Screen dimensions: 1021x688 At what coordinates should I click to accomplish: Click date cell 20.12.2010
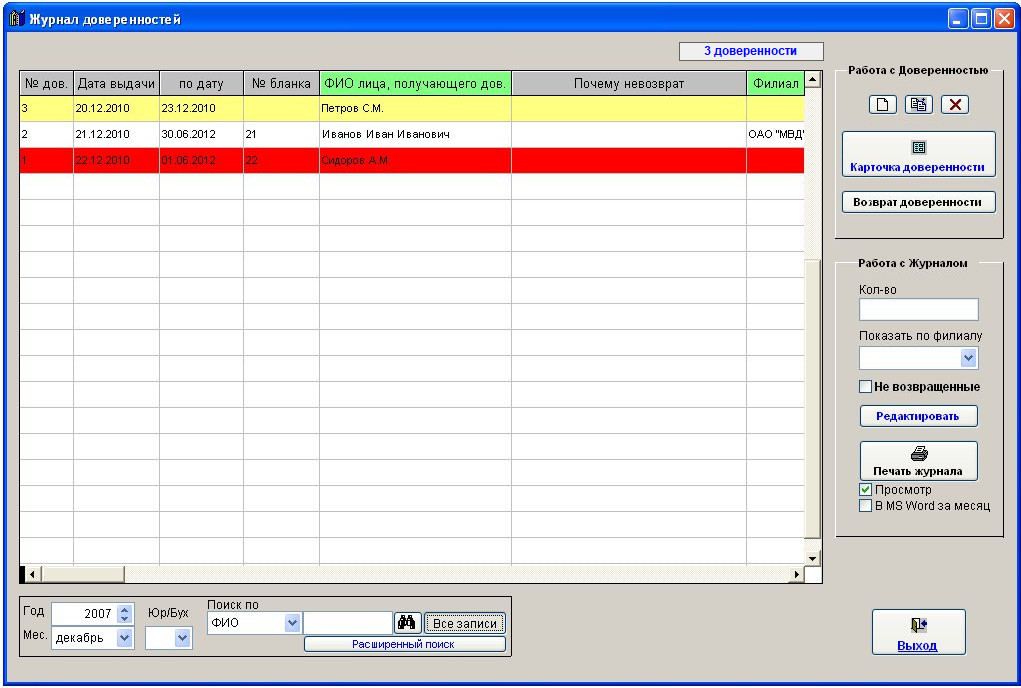[117, 109]
